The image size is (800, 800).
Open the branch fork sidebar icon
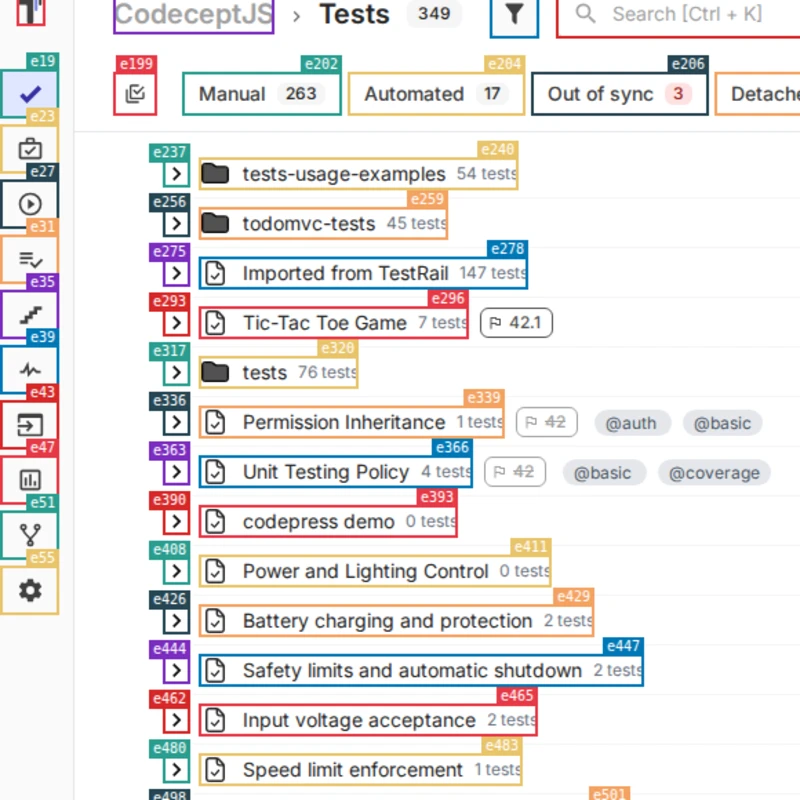30,535
